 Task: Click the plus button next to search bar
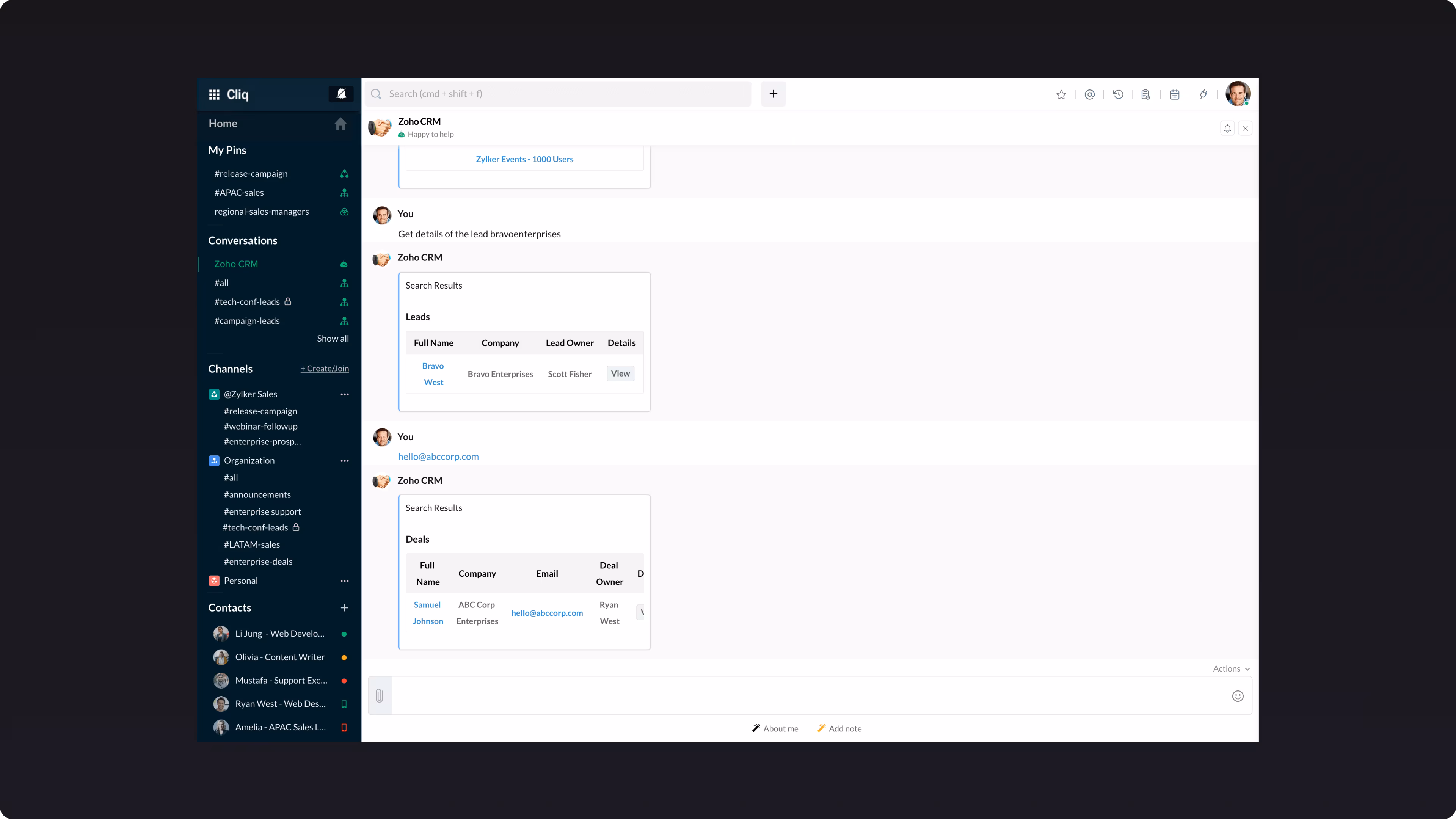pos(773,94)
